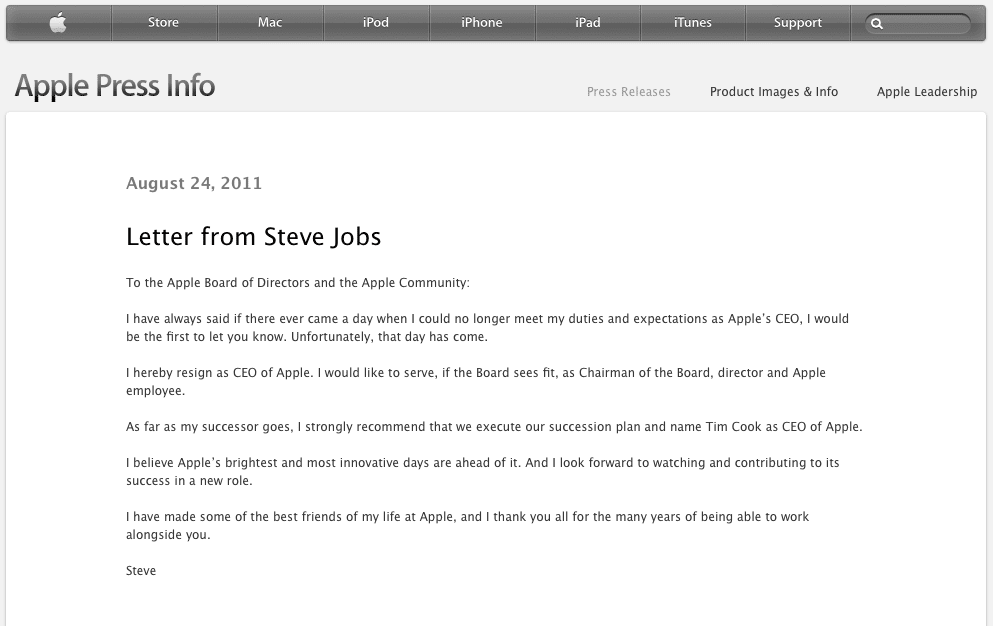Select iPhone in the top navigation
Image resolution: width=993 pixels, height=626 pixels.
pyautogui.click(x=482, y=23)
